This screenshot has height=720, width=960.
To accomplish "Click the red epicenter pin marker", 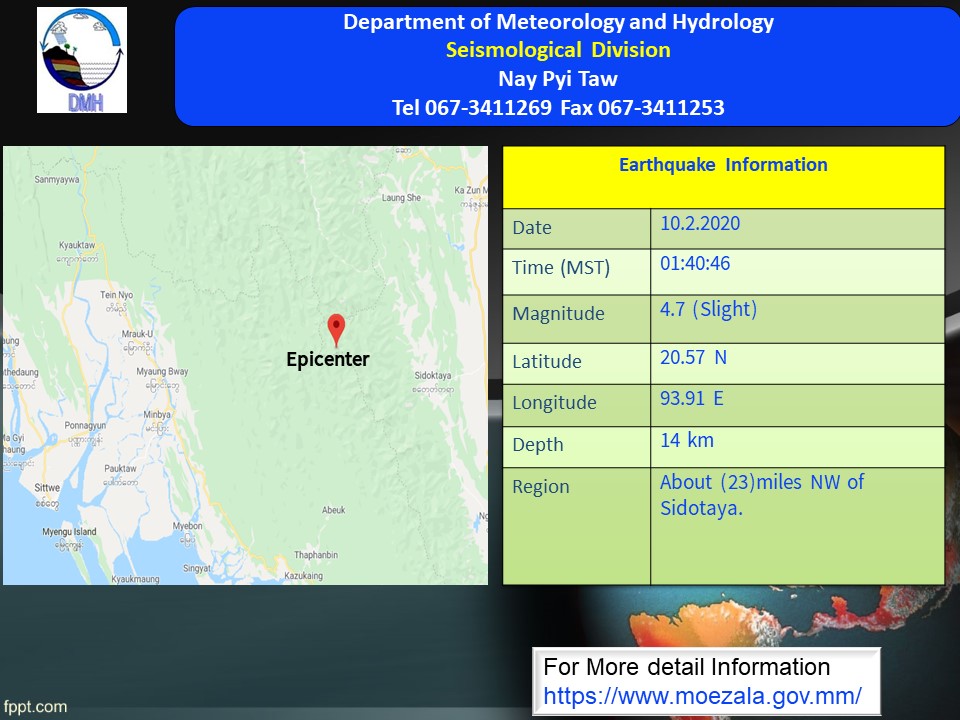I will pos(337,329).
